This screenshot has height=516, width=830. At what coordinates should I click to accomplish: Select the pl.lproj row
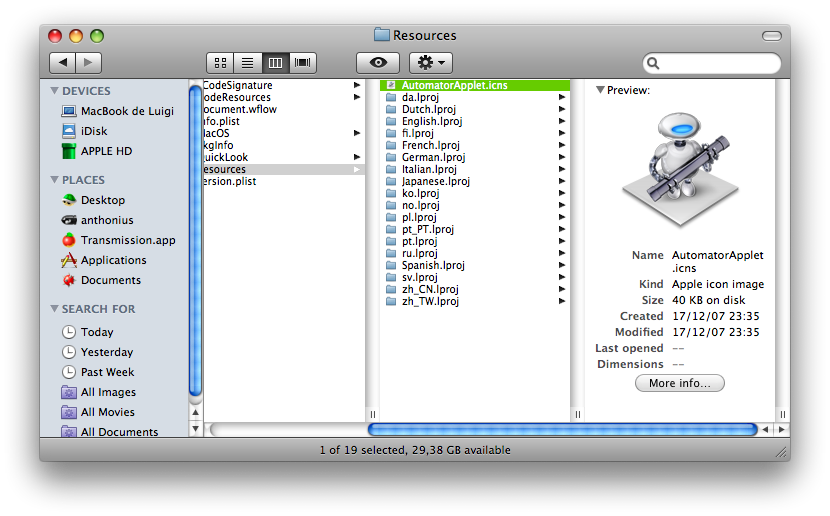475,217
